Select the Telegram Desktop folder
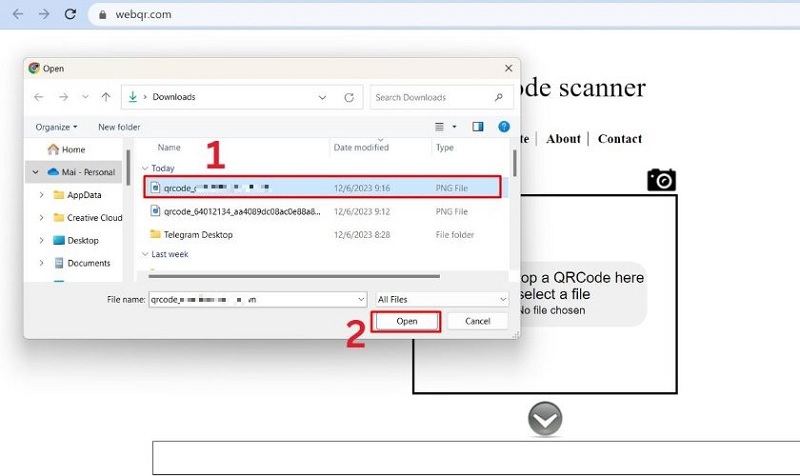Image resolution: width=800 pixels, height=476 pixels. point(197,234)
